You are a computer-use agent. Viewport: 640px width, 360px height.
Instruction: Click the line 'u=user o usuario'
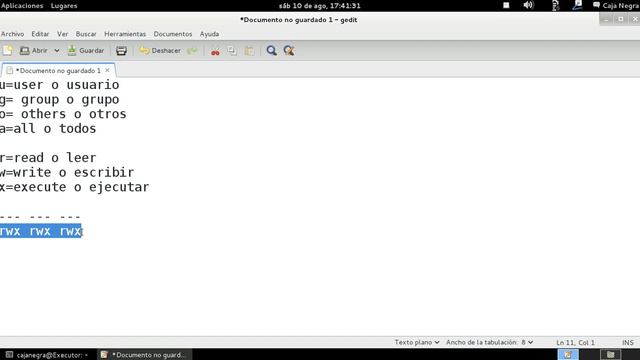click(60, 85)
